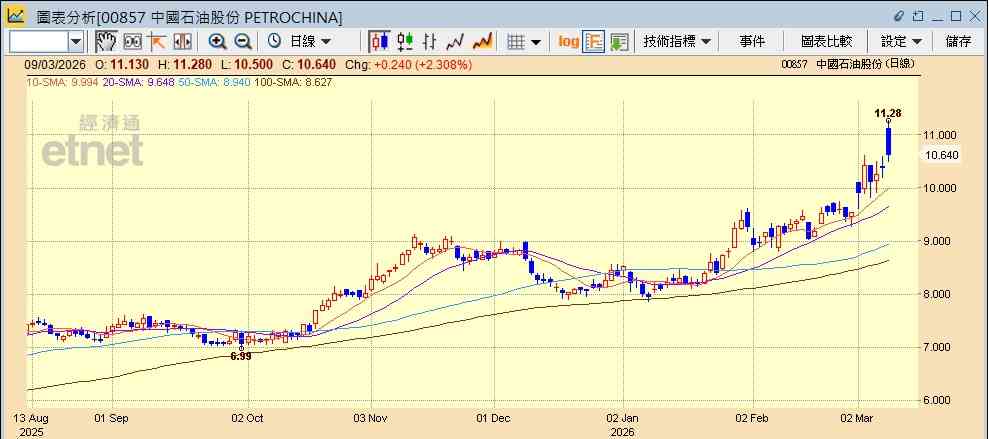
Task: Click the 11.000 price axis label
Action: (941, 135)
